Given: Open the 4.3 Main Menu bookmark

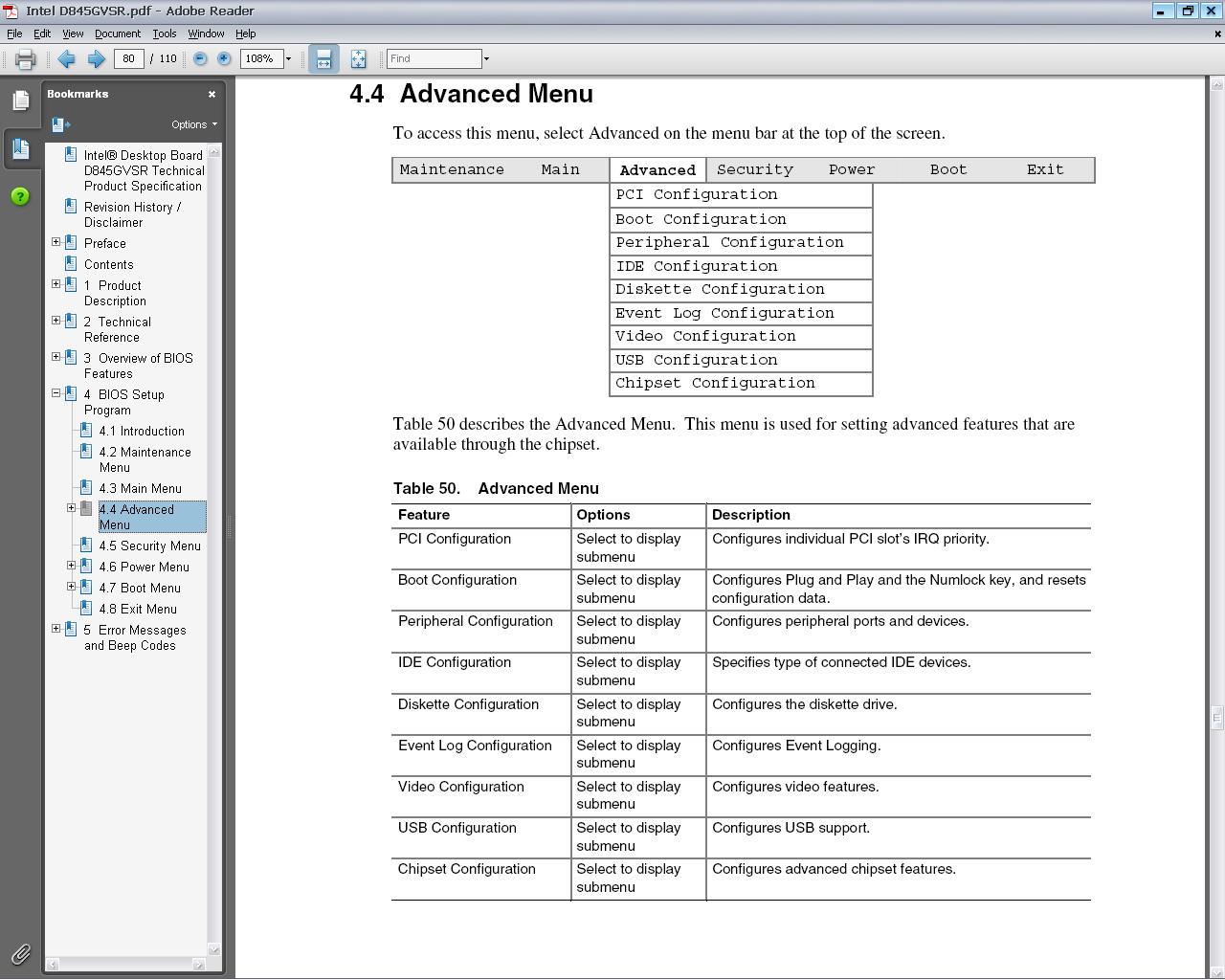Looking at the screenshot, I should pos(140,488).
